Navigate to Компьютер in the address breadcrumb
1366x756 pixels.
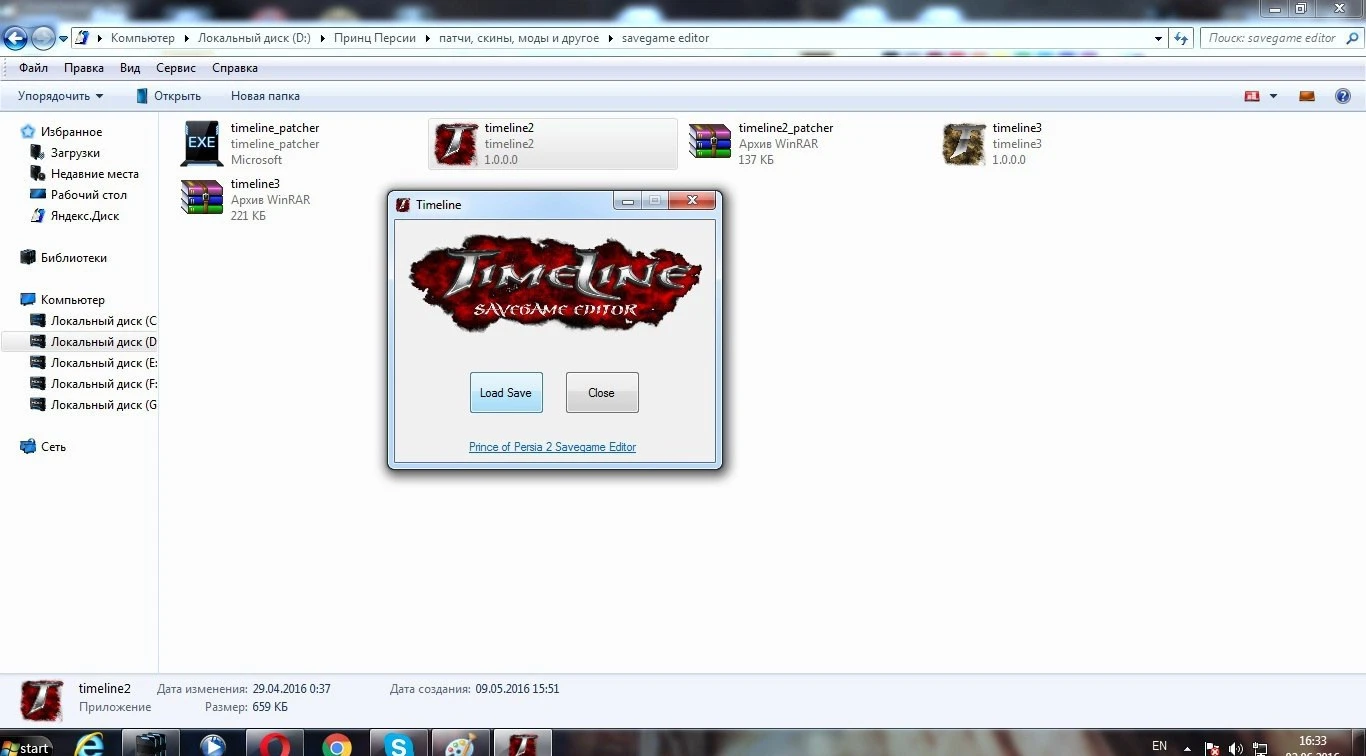[143, 38]
